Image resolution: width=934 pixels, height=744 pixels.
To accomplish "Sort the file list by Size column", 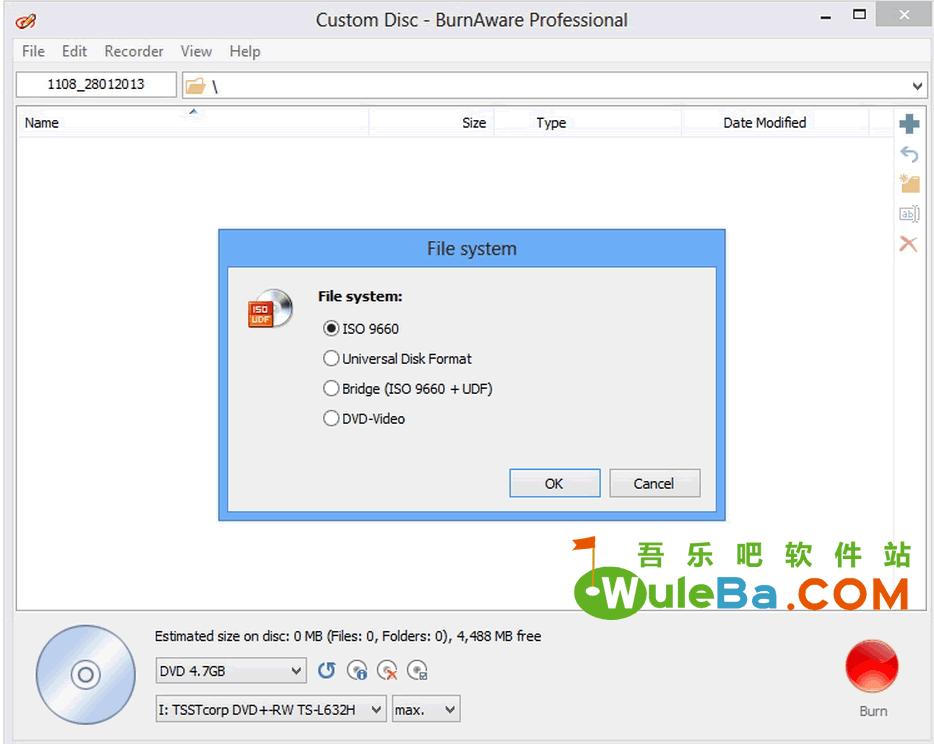I will 432,123.
